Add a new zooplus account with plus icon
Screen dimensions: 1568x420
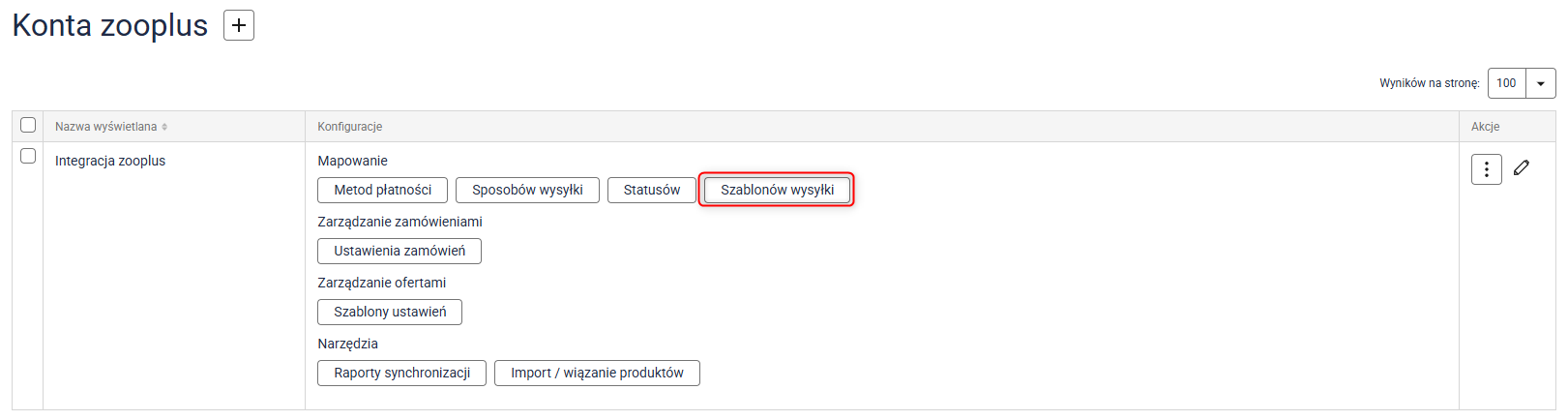coord(239,25)
